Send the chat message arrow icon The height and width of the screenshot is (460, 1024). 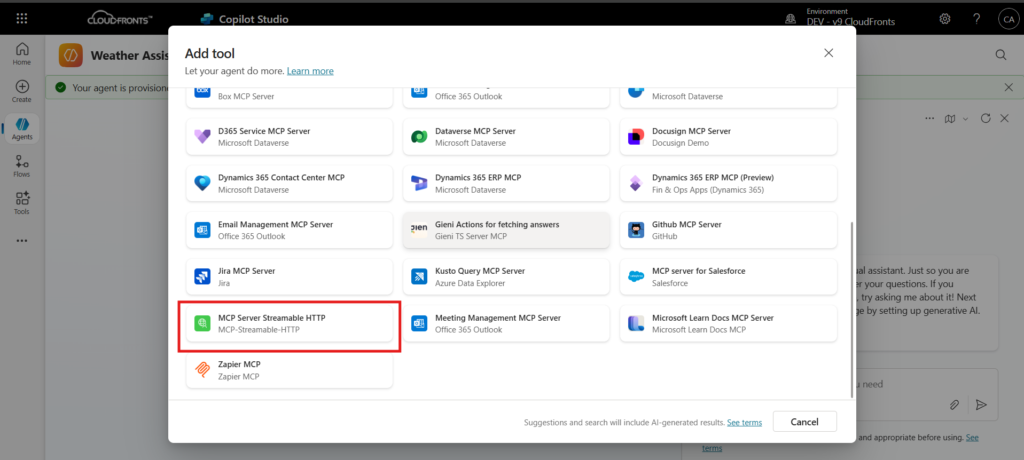tap(981, 405)
